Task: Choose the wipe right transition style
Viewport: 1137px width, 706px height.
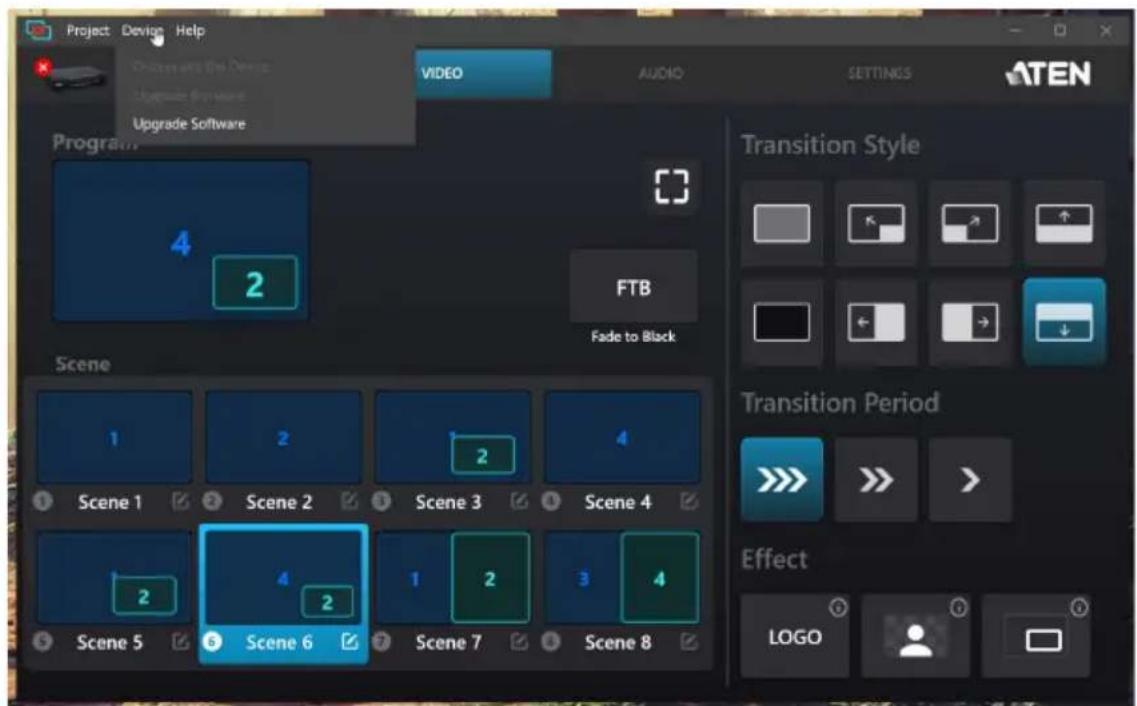Action: 969,322
